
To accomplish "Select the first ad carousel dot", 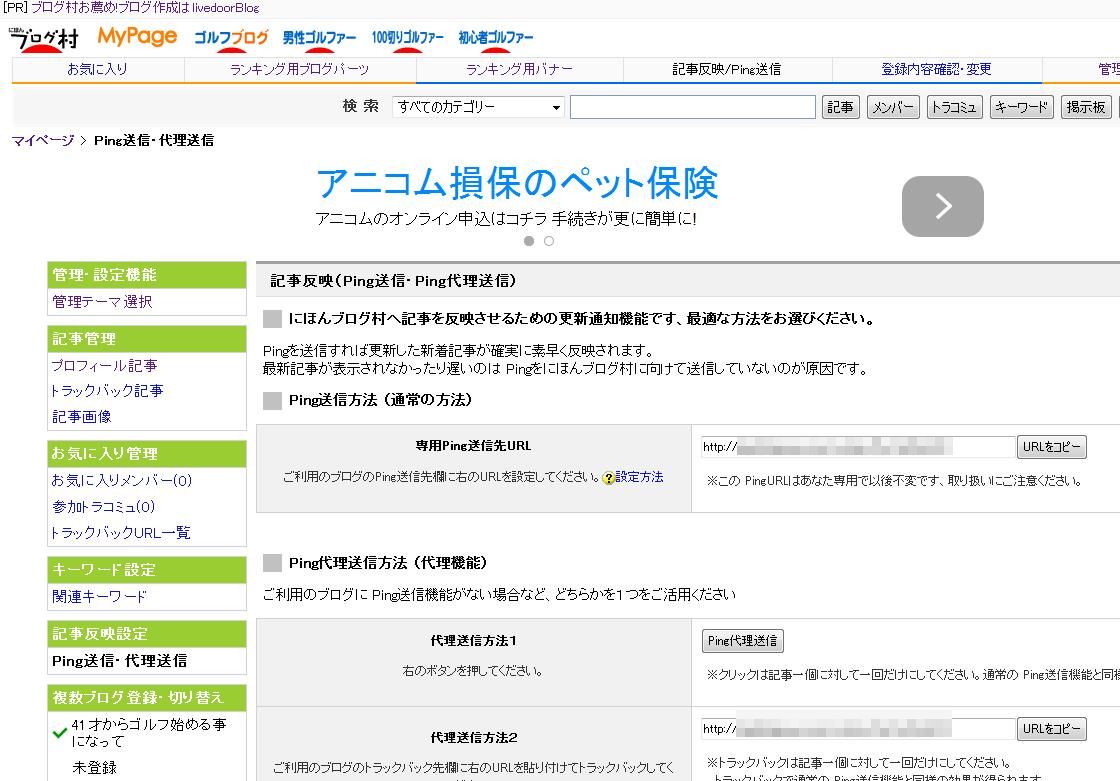I will tap(529, 241).
